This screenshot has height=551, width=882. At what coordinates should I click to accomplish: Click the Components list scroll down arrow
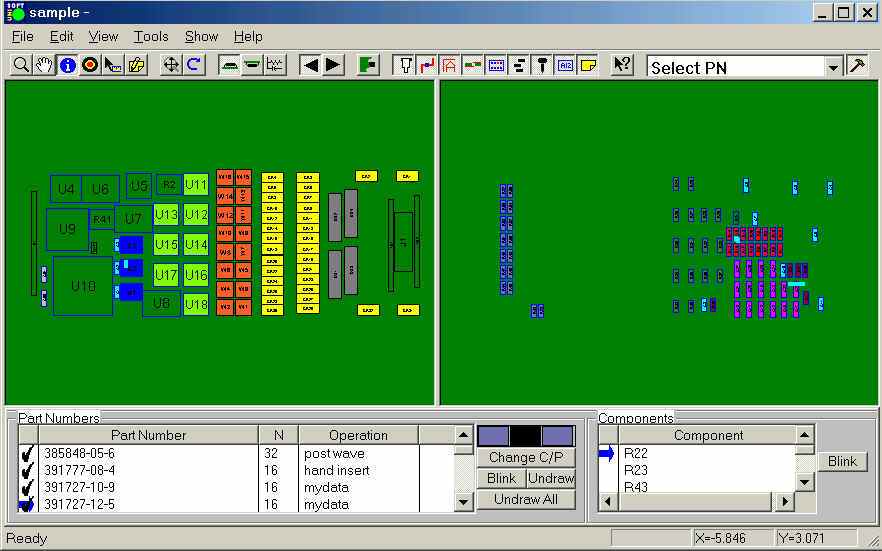coord(804,482)
